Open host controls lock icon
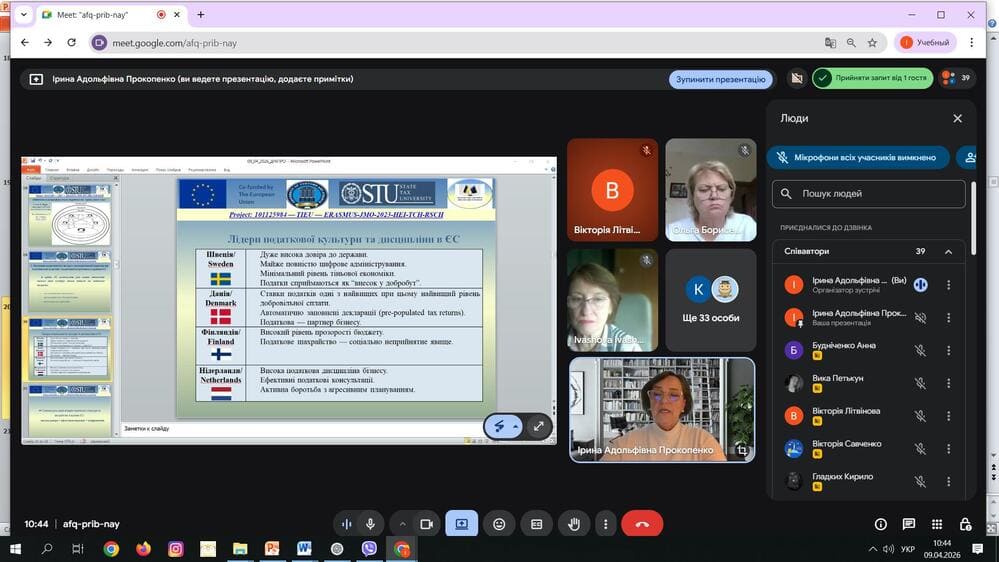 [x=965, y=524]
